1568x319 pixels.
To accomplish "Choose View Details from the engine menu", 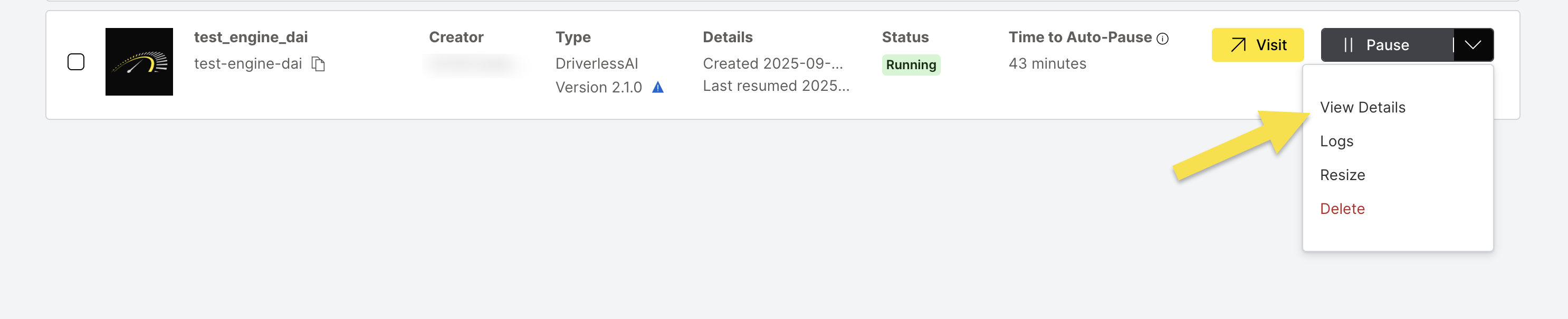I will (1362, 108).
